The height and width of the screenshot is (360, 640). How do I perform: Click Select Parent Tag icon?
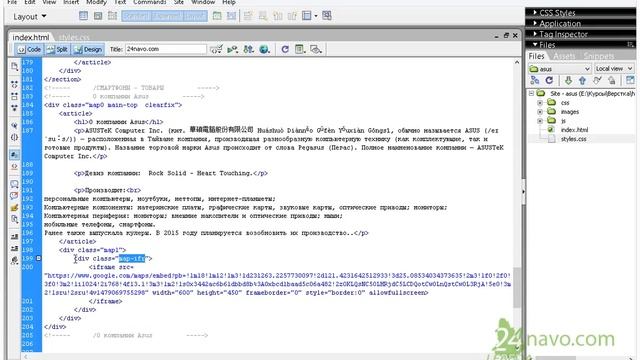coord(14,125)
